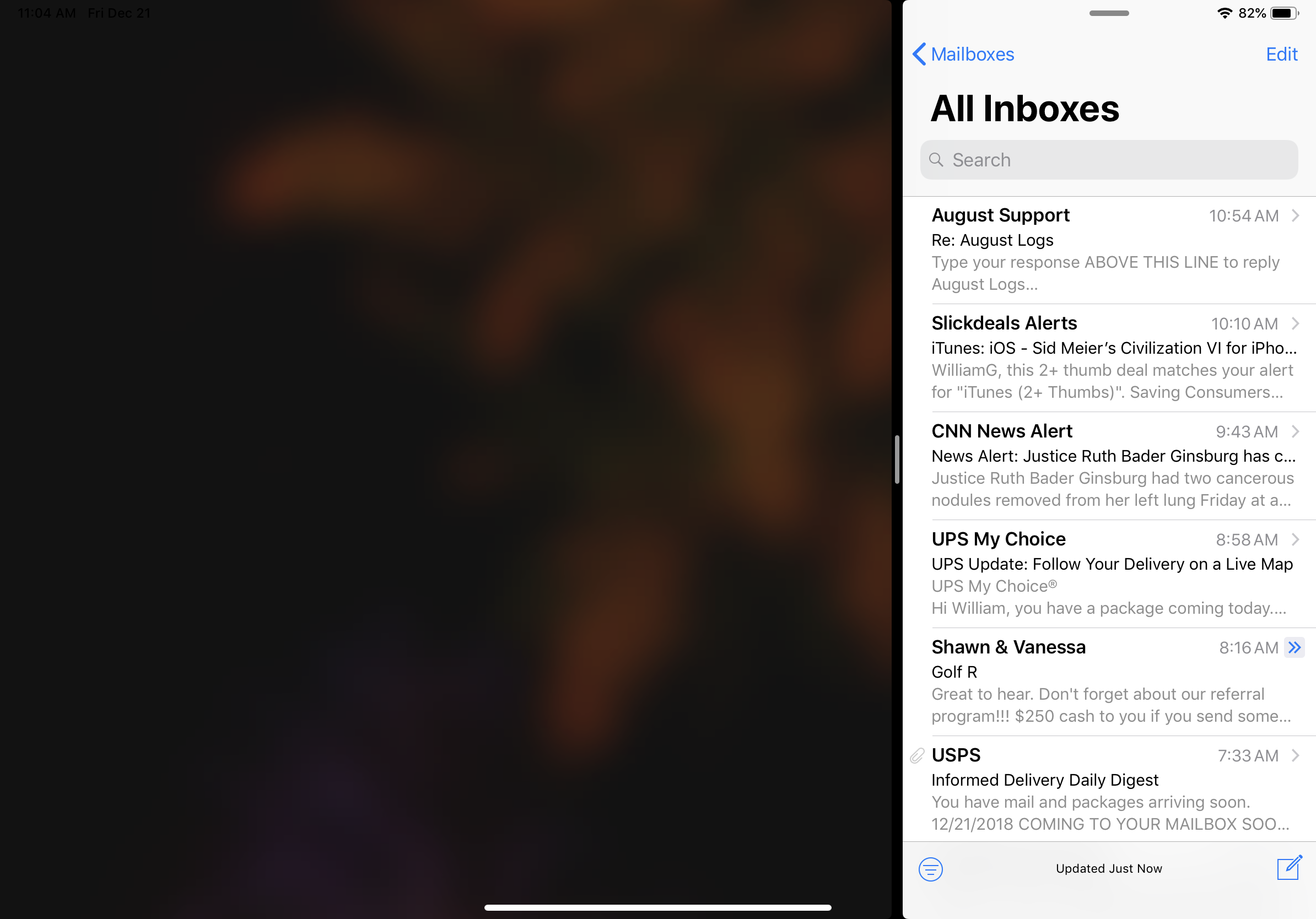Tap chevron on August Support row
The image size is (1316, 919).
tap(1295, 215)
